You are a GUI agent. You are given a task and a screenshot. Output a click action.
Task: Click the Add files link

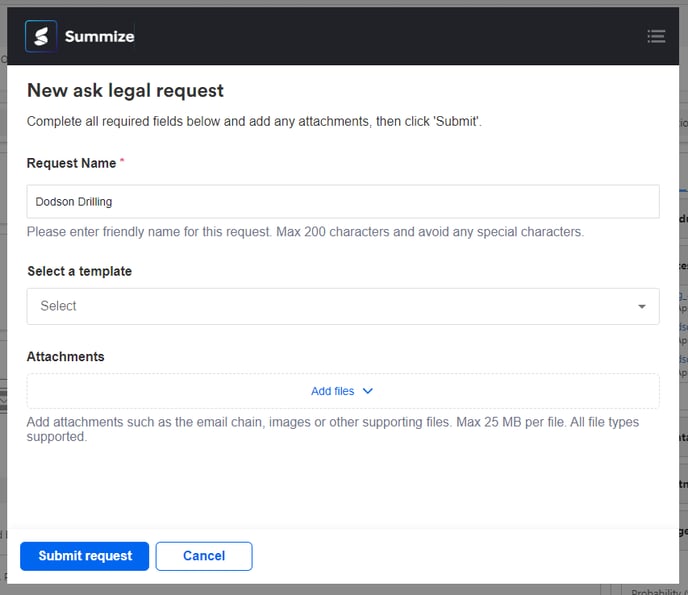tap(332, 391)
